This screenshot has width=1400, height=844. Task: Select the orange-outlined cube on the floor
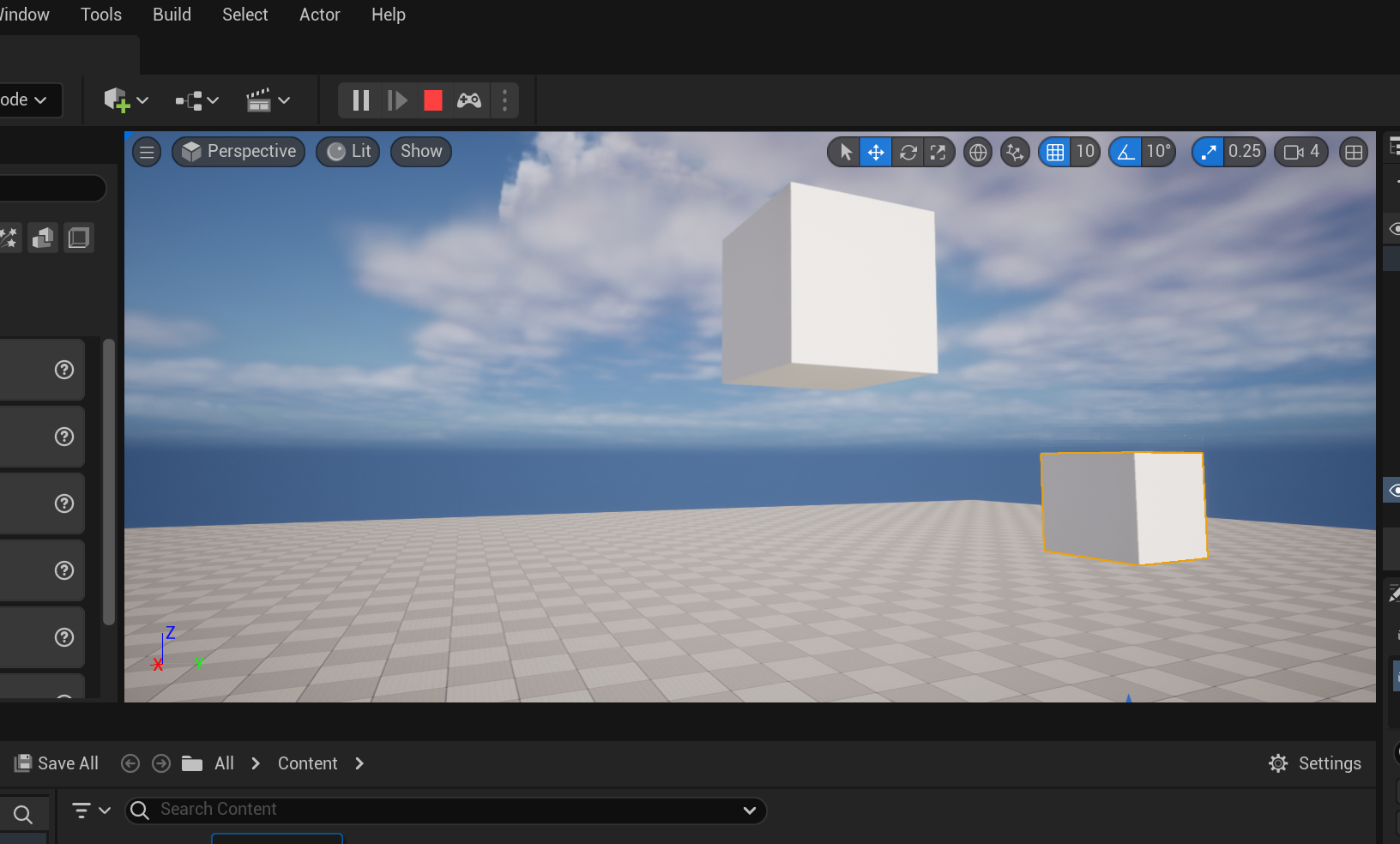point(1124,508)
